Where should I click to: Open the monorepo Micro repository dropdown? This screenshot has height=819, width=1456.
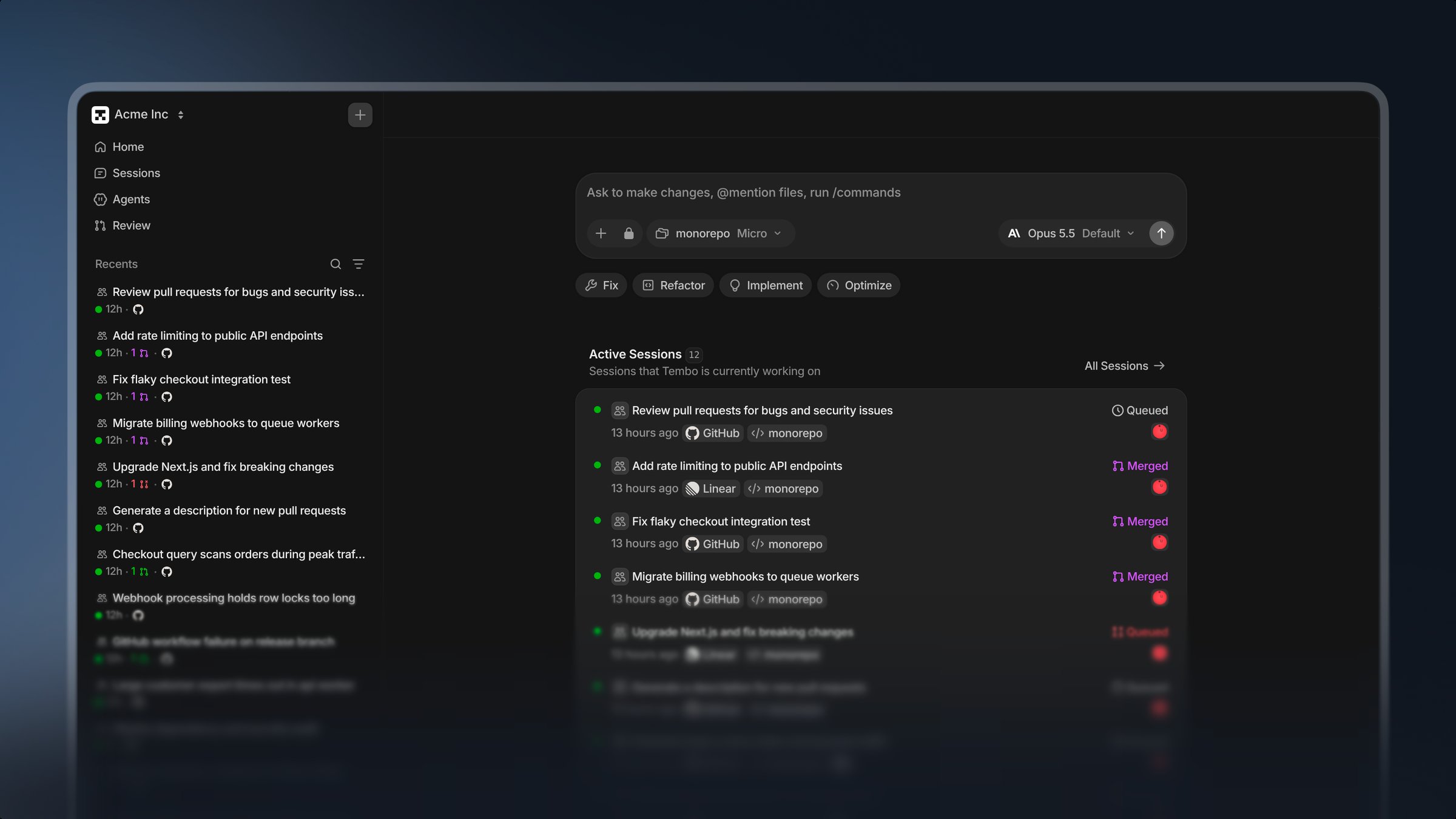(x=720, y=234)
